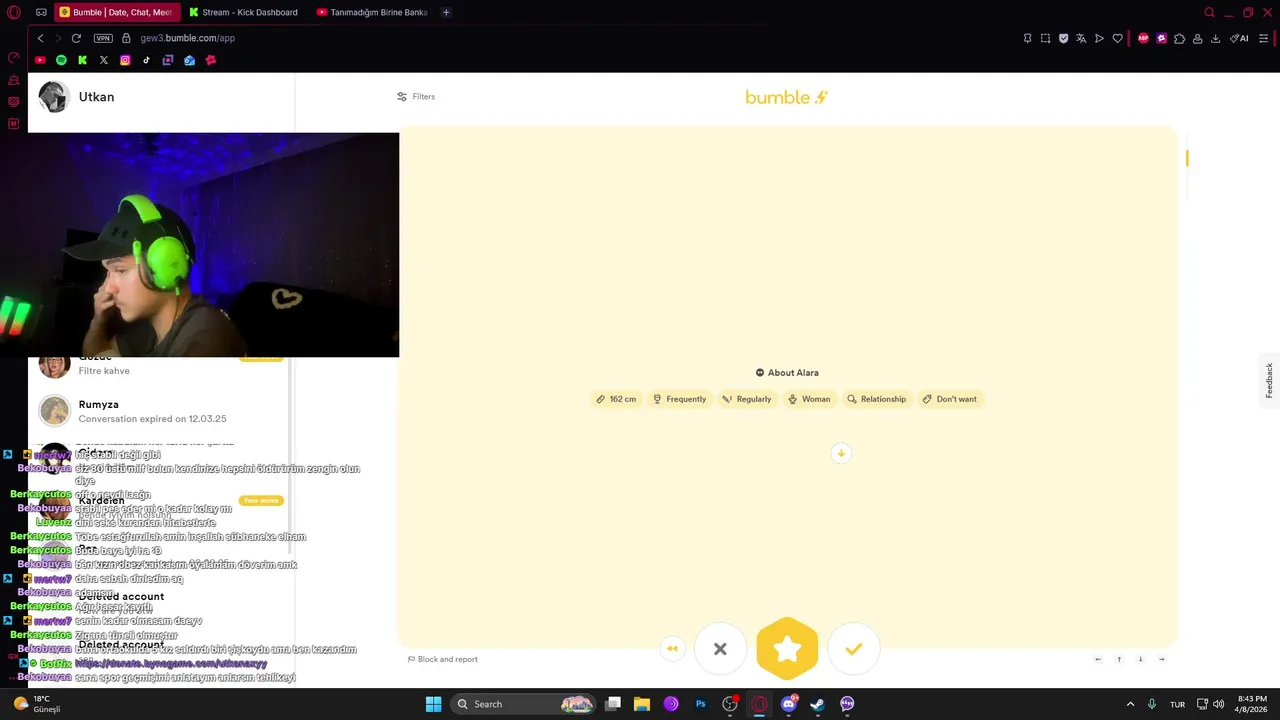The width and height of the screenshot is (1280, 720).
Task: Bookmark page with the heart icon
Action: 1117,38
